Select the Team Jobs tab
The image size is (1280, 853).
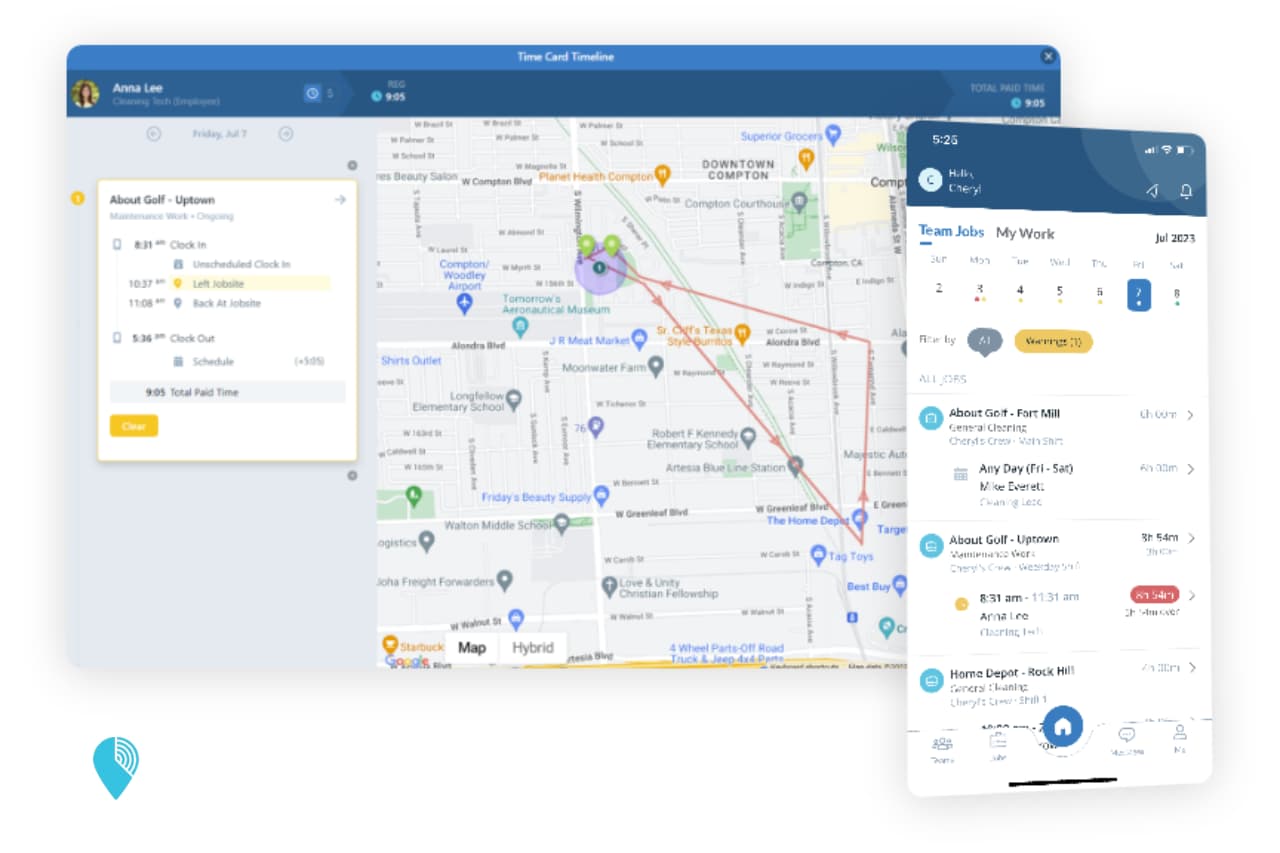pyautogui.click(x=951, y=231)
